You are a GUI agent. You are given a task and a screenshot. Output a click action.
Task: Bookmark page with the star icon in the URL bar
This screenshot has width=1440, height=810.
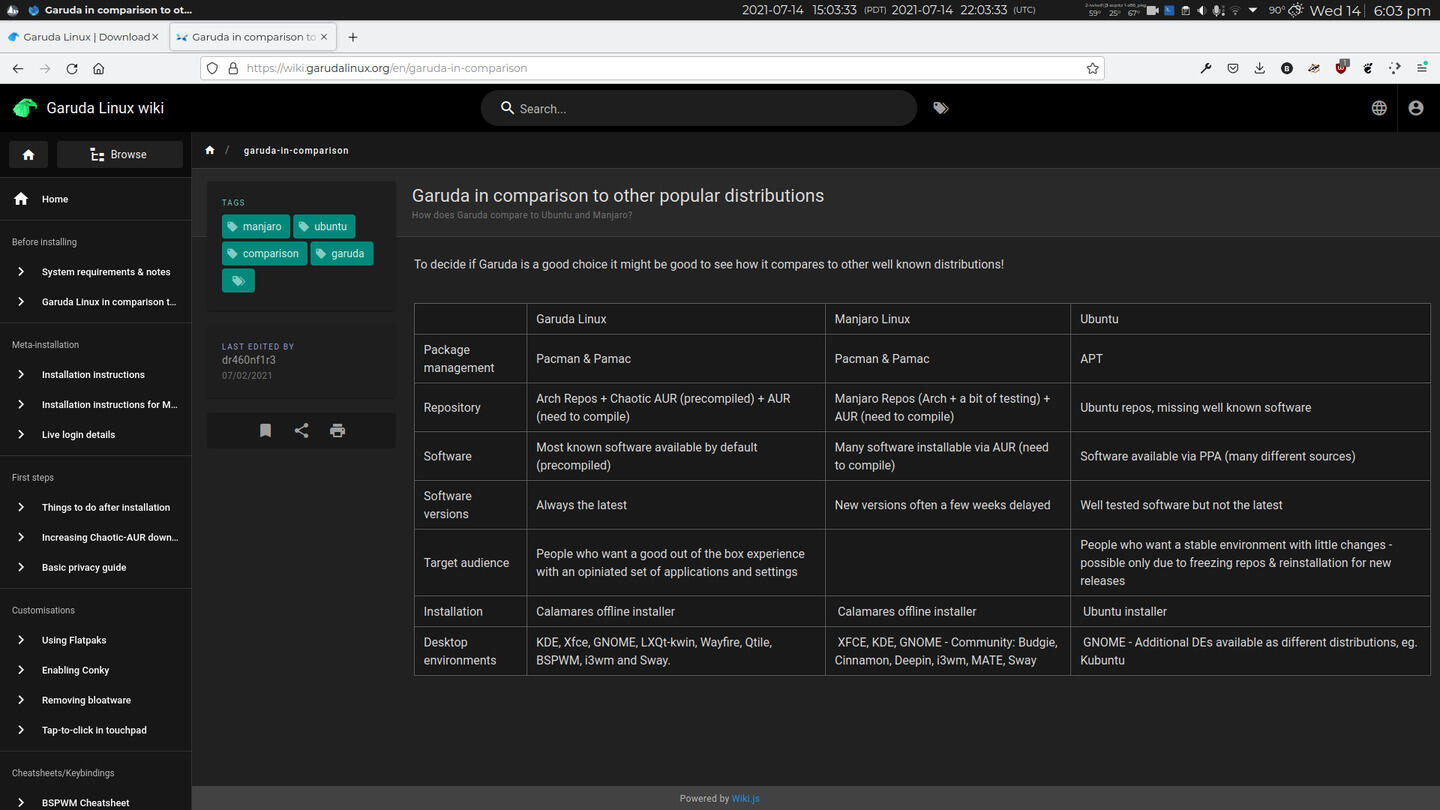point(1092,68)
